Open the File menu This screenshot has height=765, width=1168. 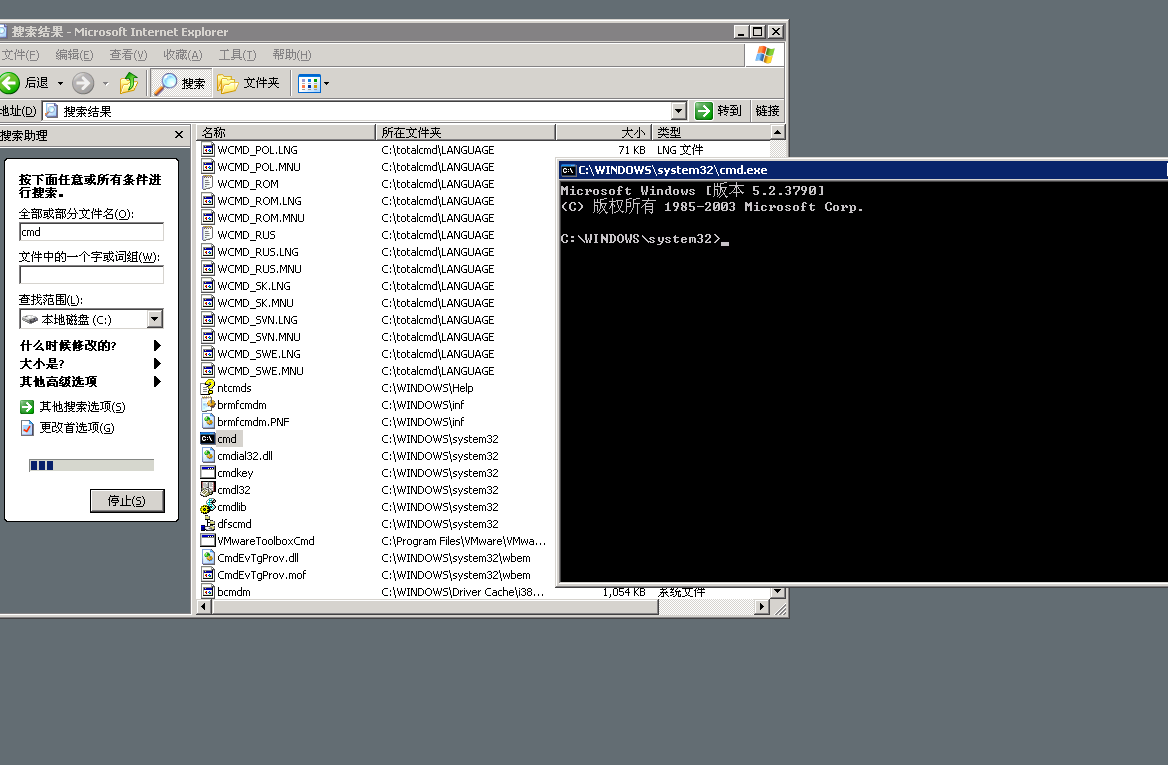[x=20, y=55]
